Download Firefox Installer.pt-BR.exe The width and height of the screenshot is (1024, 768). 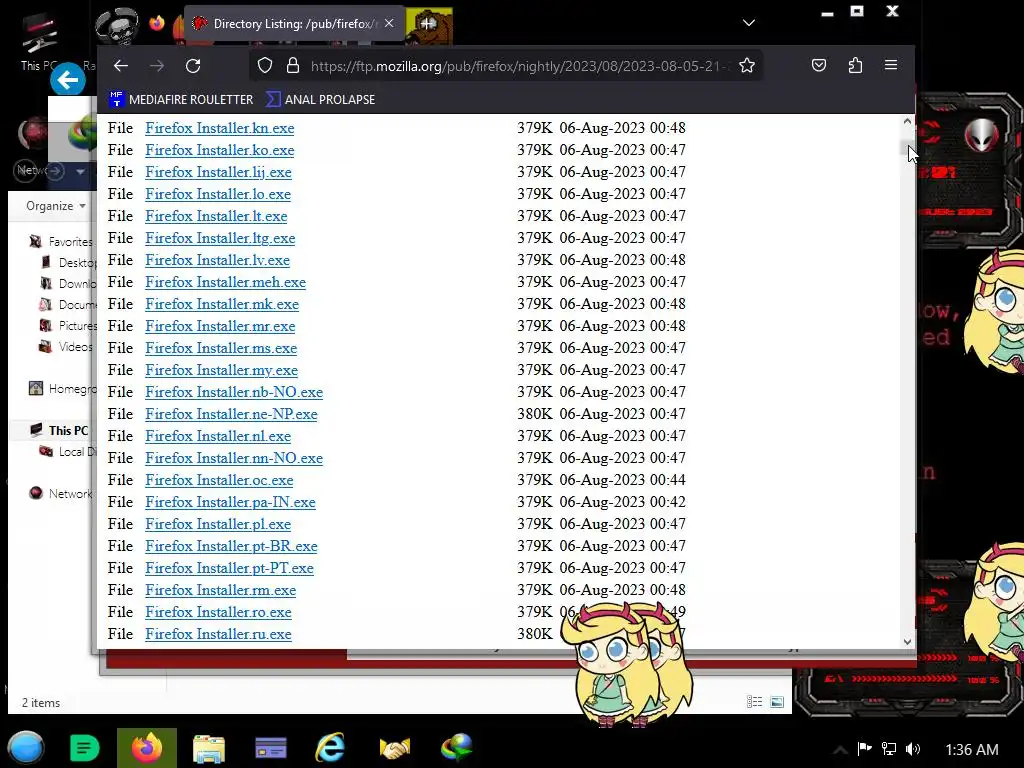231,546
